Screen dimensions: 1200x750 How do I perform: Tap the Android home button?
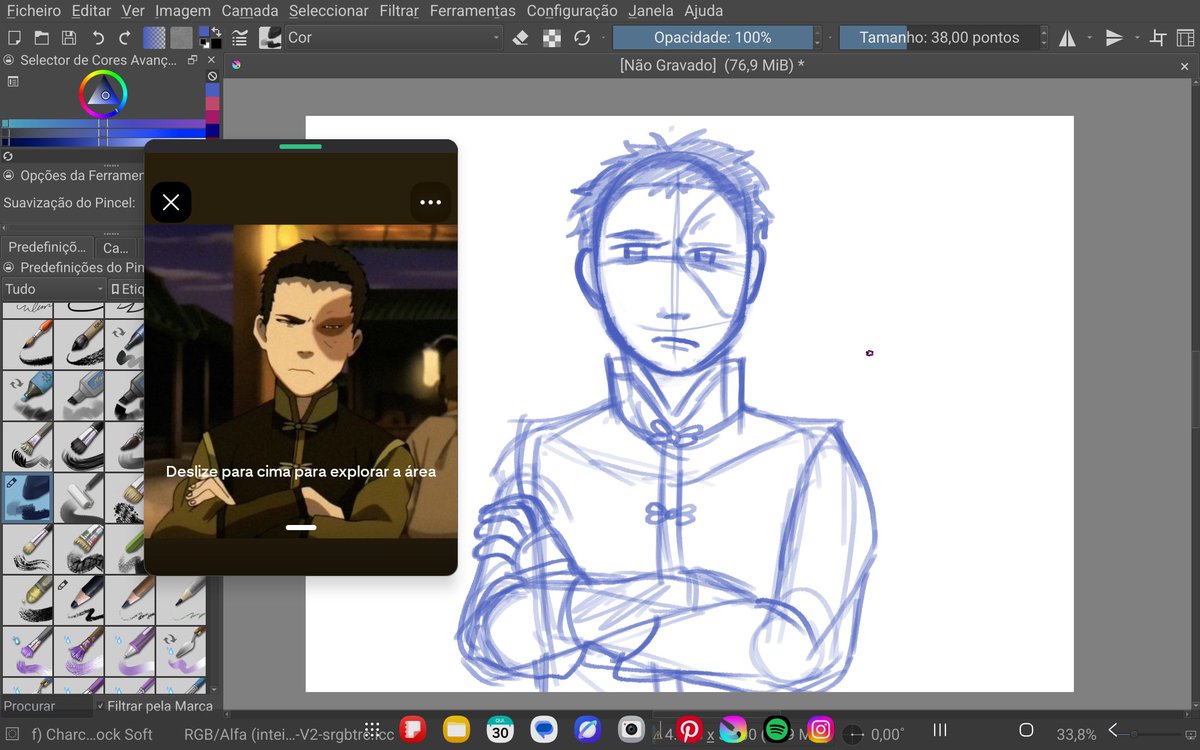pos(1026,730)
